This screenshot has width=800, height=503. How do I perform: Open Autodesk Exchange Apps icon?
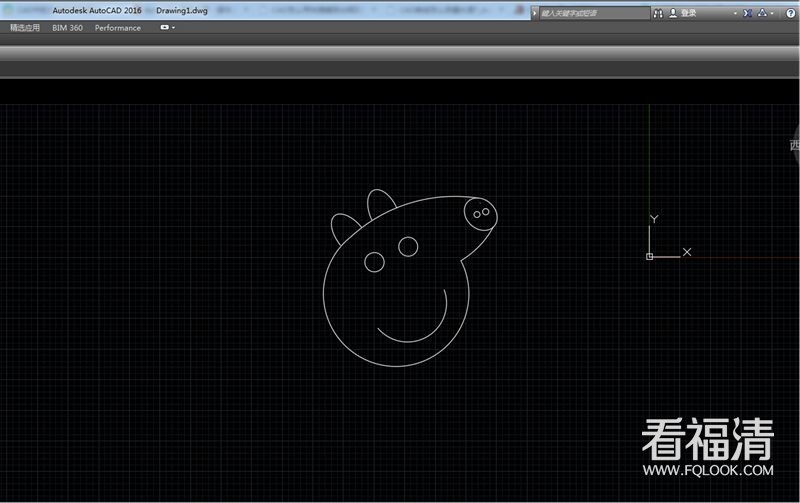747,13
